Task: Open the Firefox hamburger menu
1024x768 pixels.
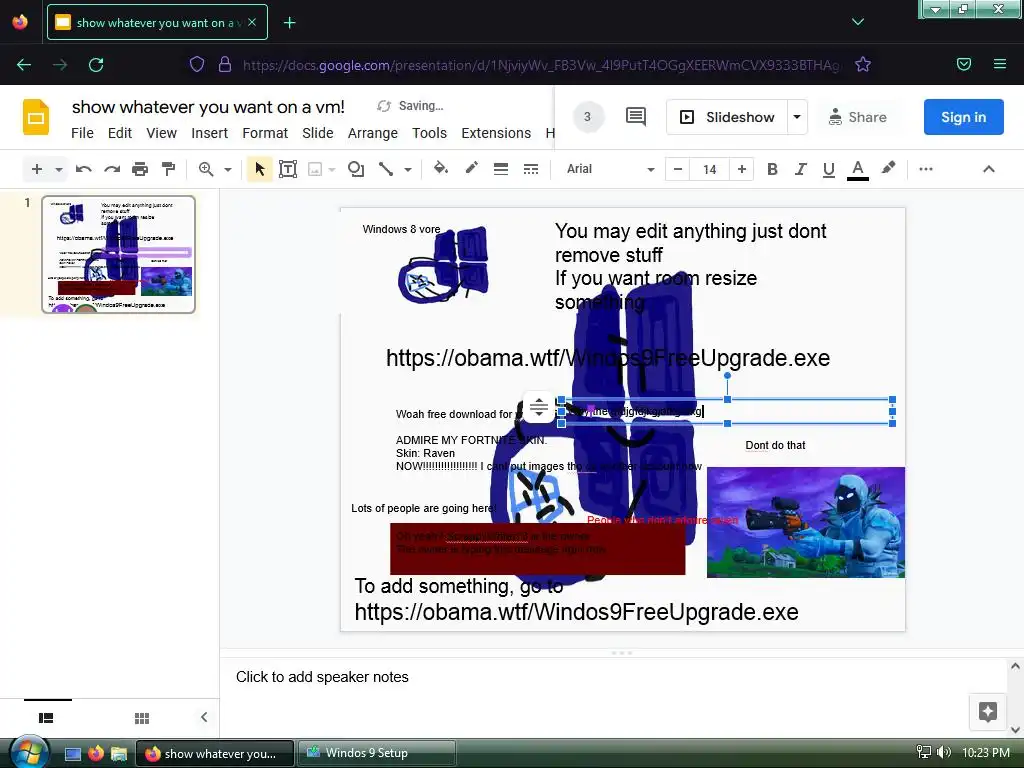Action: 999,64
